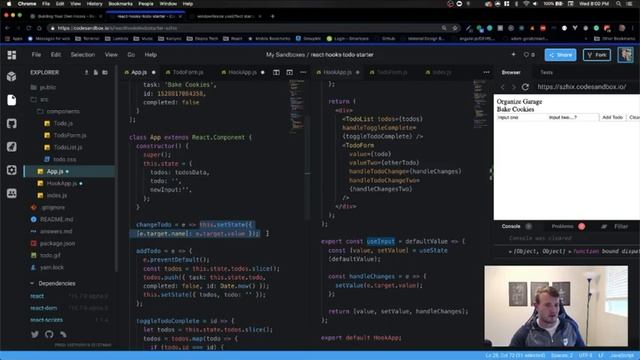The width and height of the screenshot is (640, 360).
Task: Open the Go menu
Action: [131, 55]
